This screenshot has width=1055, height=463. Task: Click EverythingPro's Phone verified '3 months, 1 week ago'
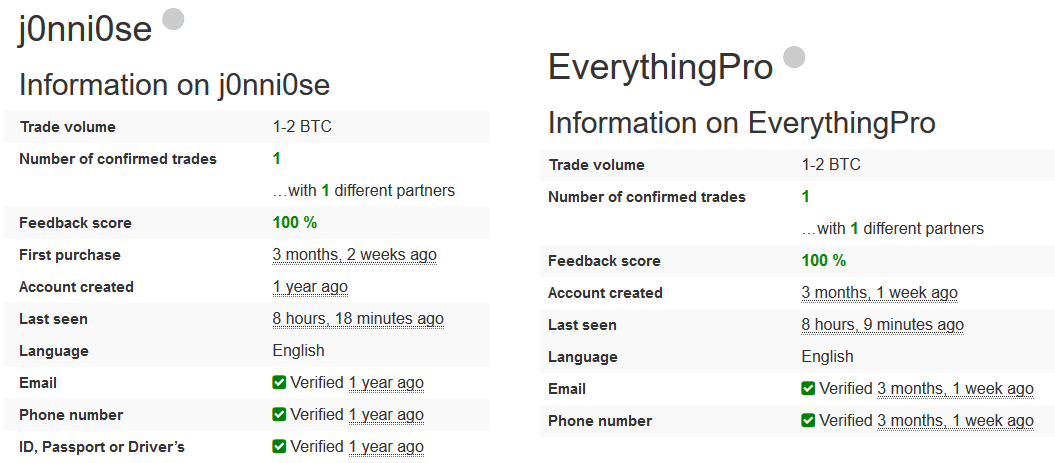coord(955,421)
